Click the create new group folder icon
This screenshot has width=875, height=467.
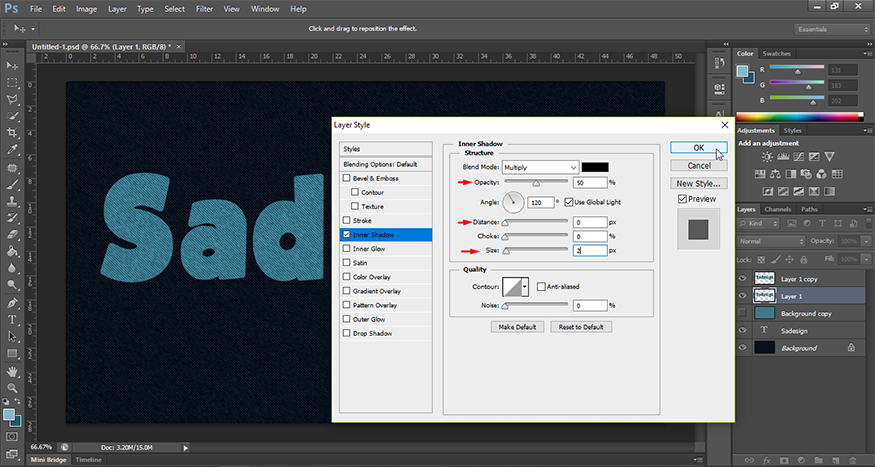[819, 461]
